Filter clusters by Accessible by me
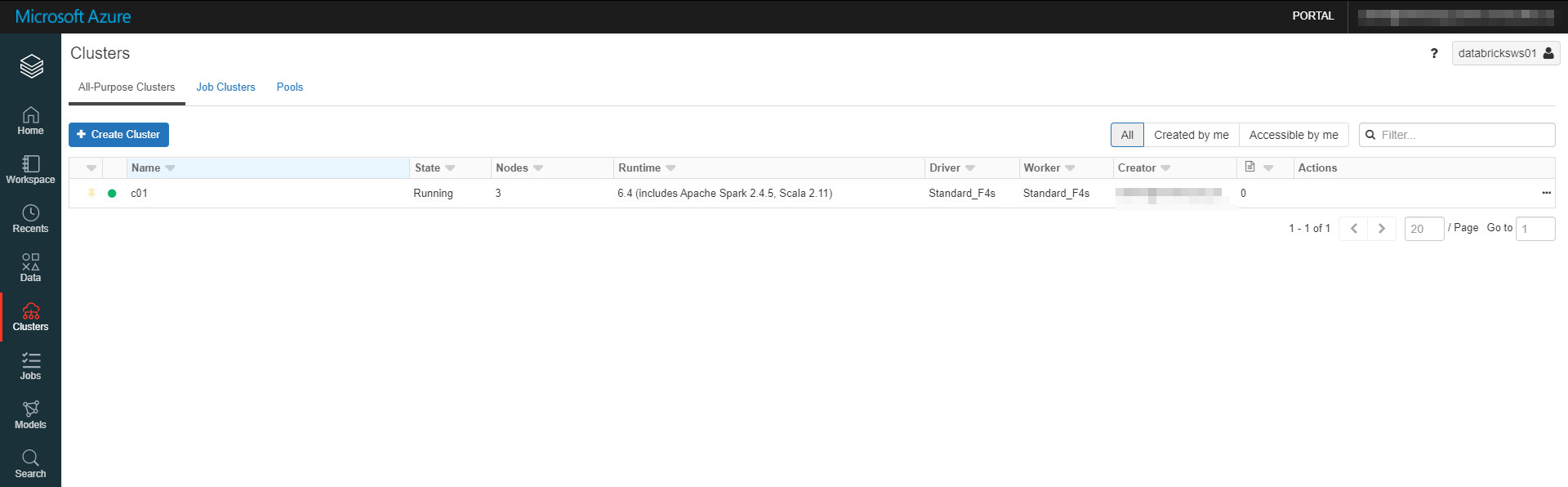 pyautogui.click(x=1294, y=135)
